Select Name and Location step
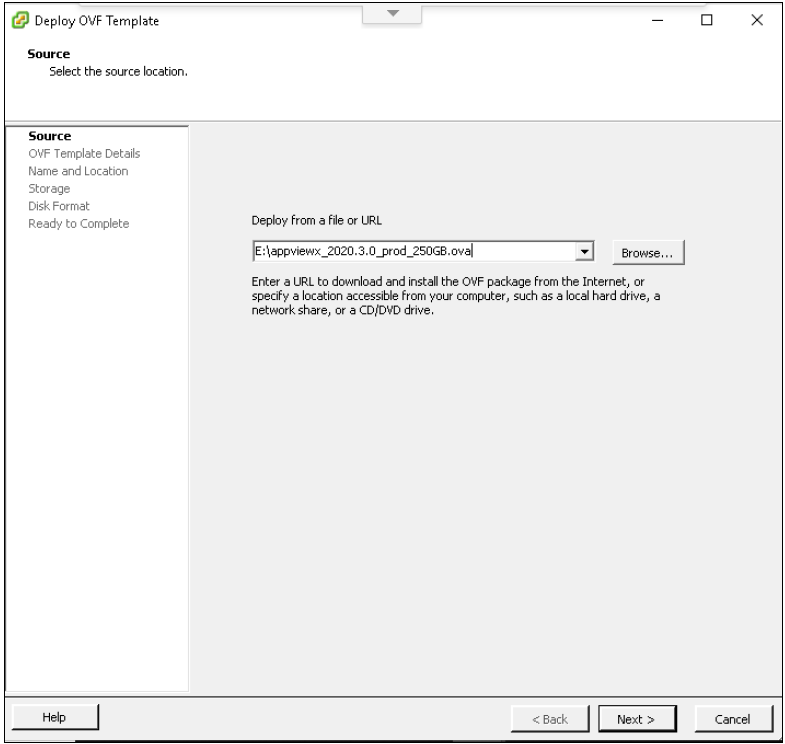The height and width of the screenshot is (744, 785). [78, 171]
